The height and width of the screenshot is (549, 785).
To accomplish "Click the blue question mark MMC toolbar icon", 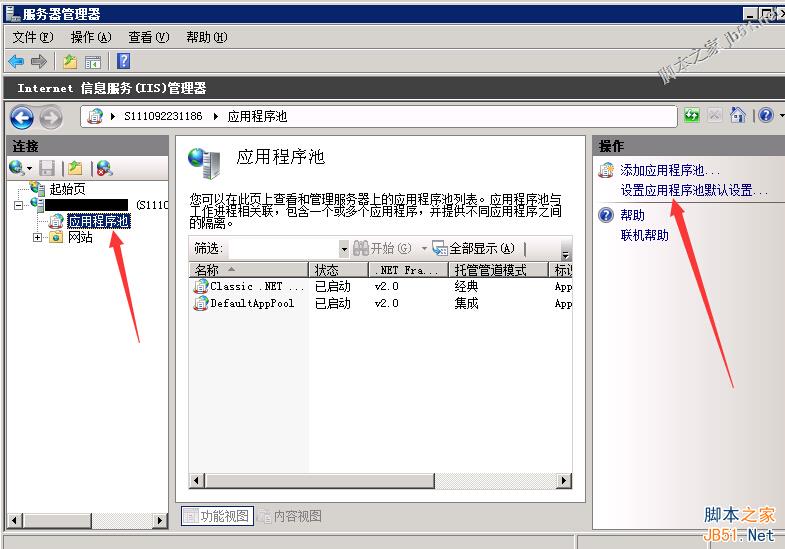I will pos(123,62).
